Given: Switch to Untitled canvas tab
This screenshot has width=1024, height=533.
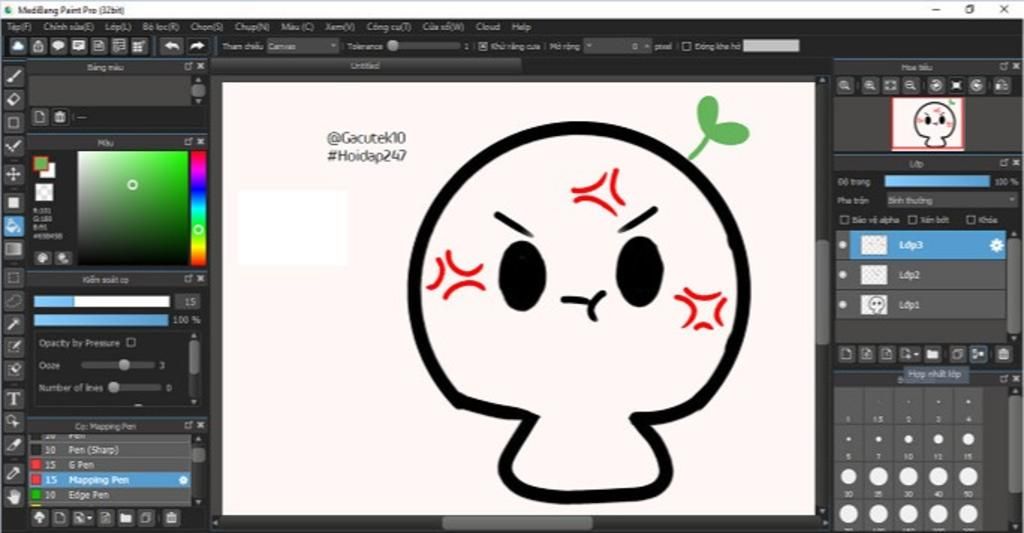Looking at the screenshot, I should tap(365, 66).
